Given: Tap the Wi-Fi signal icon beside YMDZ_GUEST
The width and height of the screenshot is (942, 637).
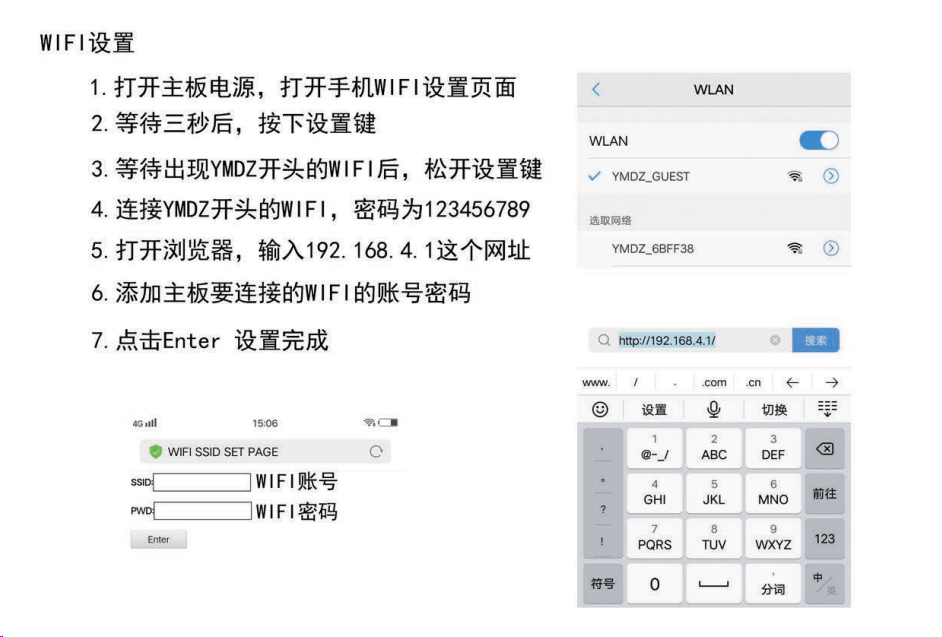Looking at the screenshot, I should (795, 177).
